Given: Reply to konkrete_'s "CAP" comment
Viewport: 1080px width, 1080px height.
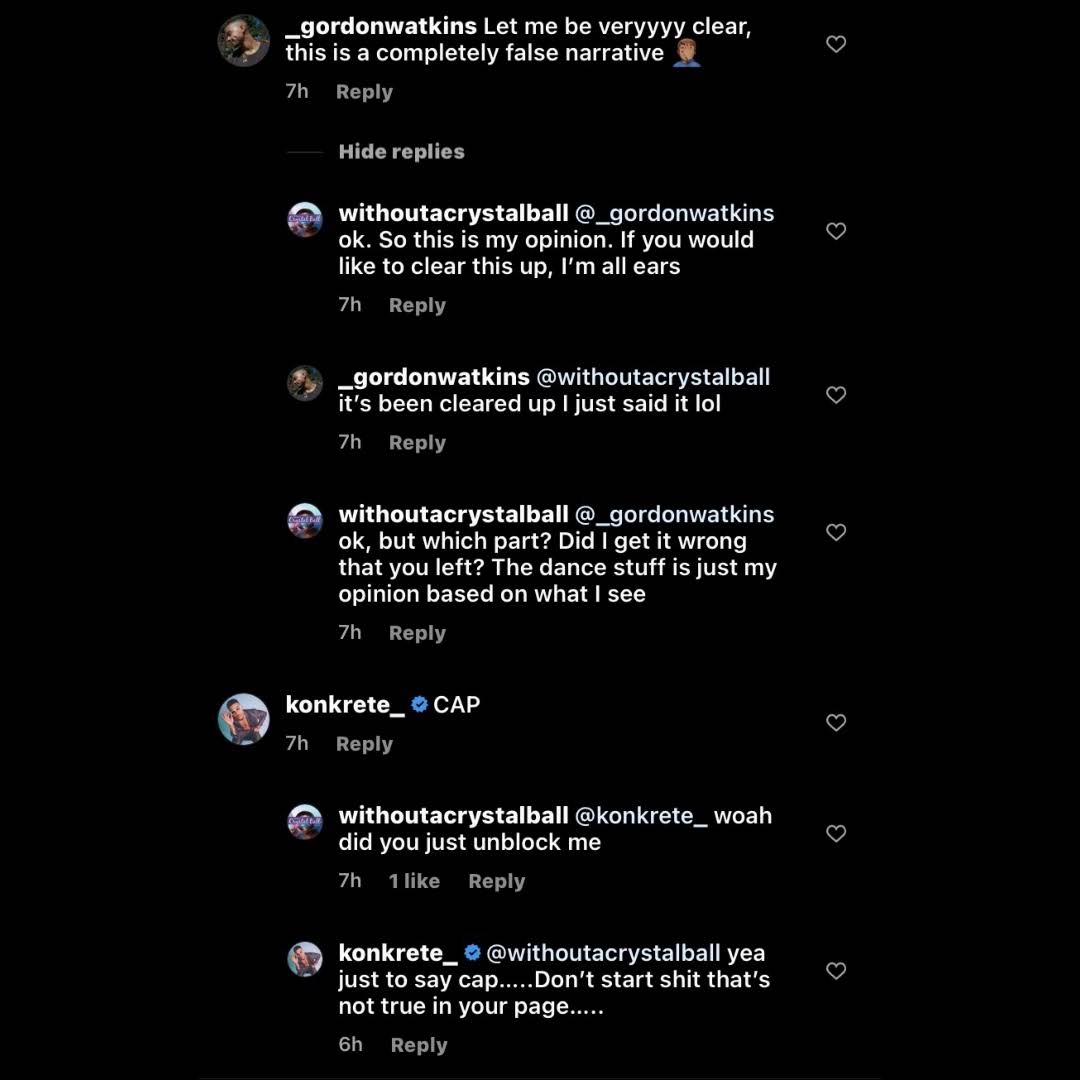Looking at the screenshot, I should click(x=364, y=744).
